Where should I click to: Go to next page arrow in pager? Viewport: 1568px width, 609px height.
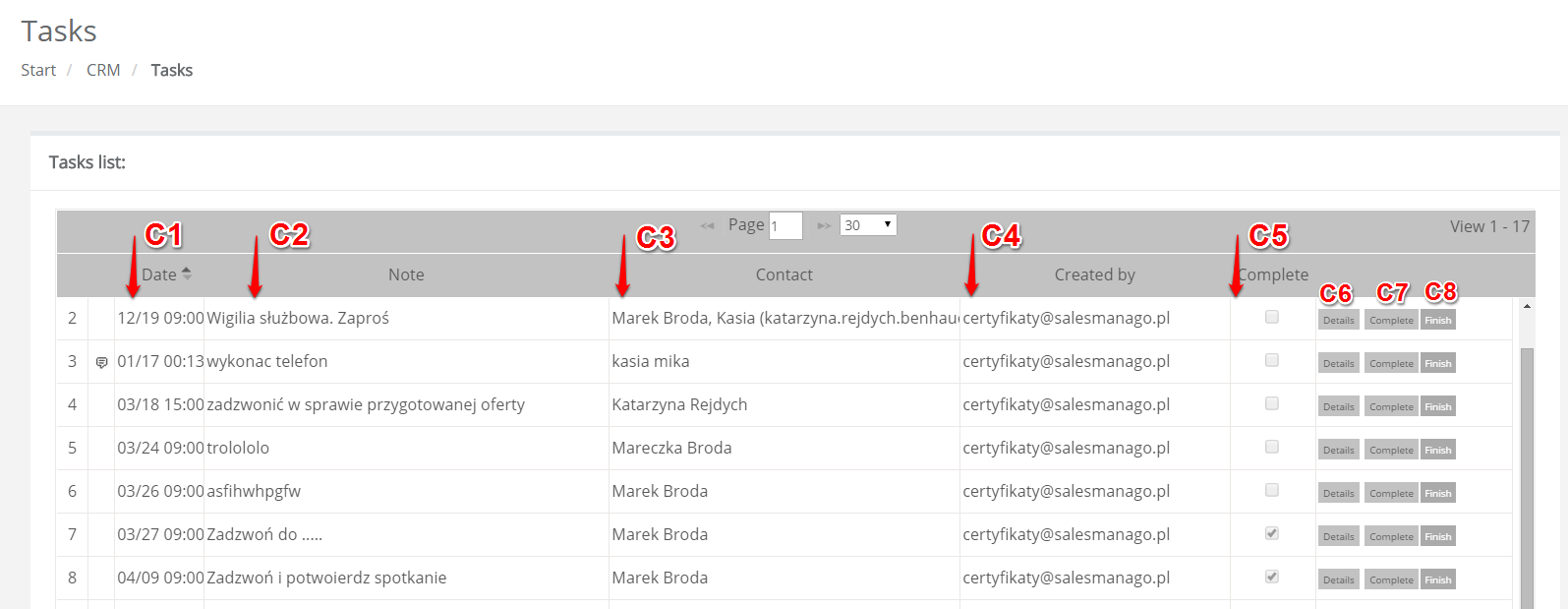[x=824, y=226]
